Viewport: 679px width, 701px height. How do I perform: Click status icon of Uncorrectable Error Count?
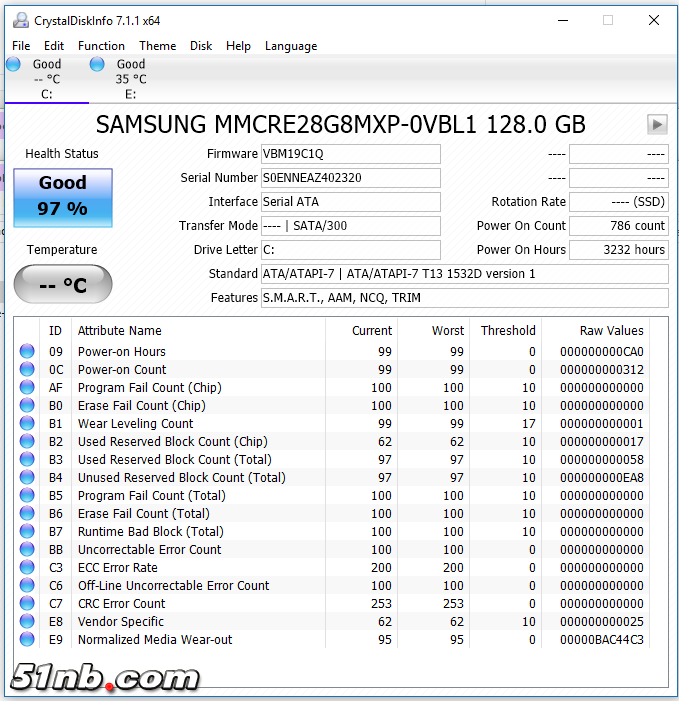coord(27,549)
